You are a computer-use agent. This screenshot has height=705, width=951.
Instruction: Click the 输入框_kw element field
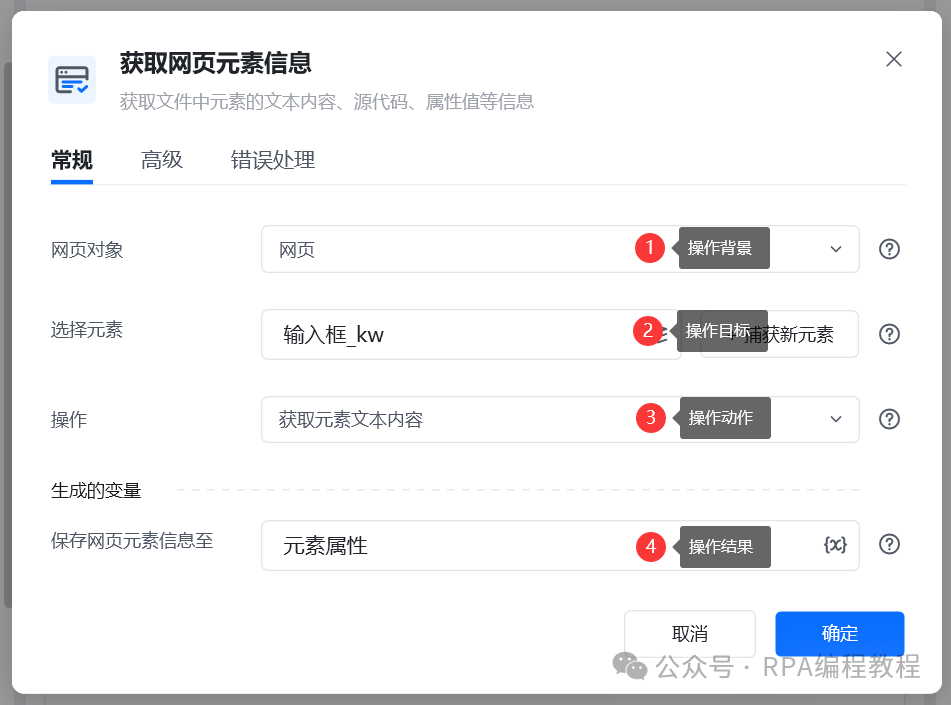click(x=471, y=334)
